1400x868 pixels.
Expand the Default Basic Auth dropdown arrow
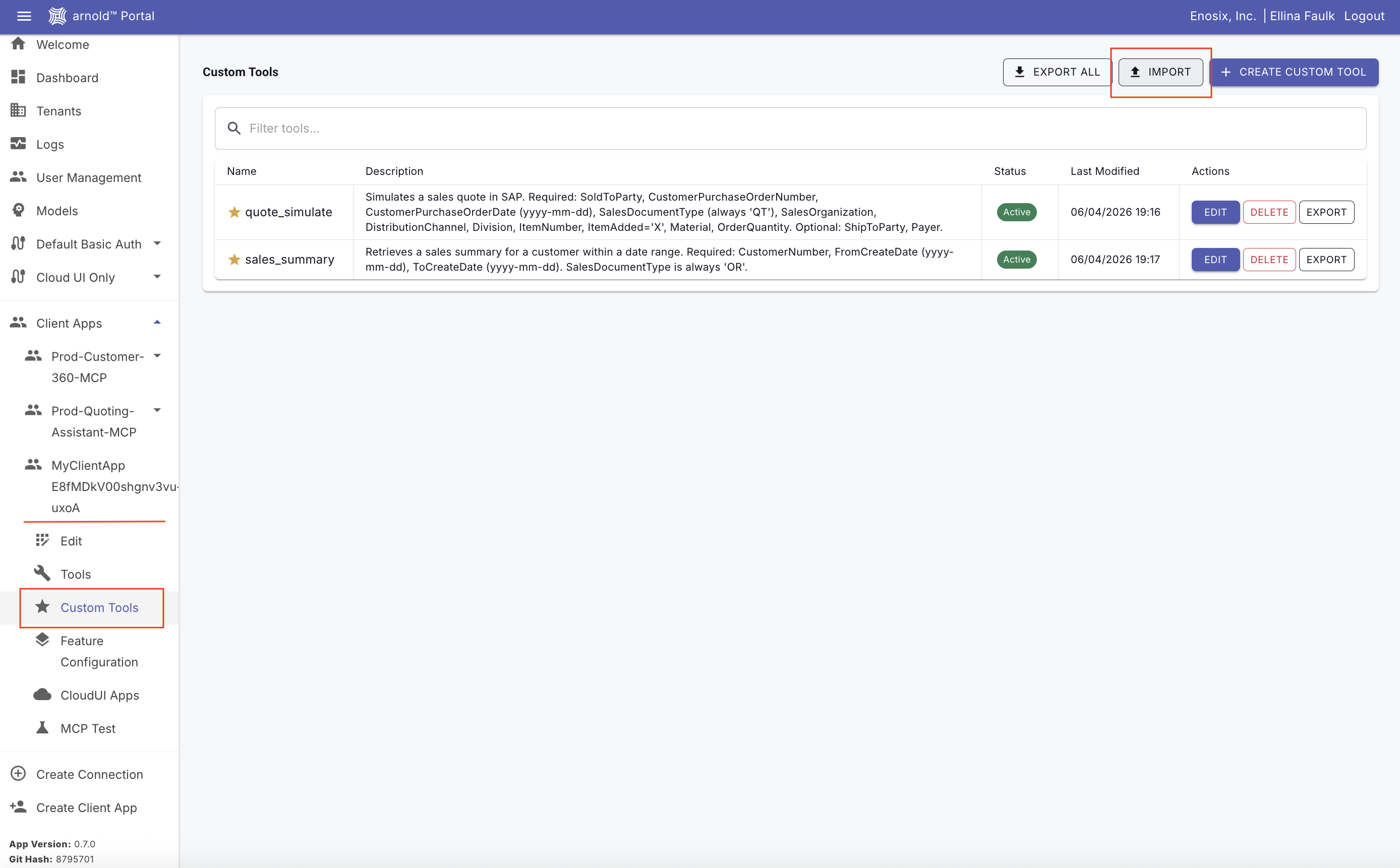tap(157, 243)
